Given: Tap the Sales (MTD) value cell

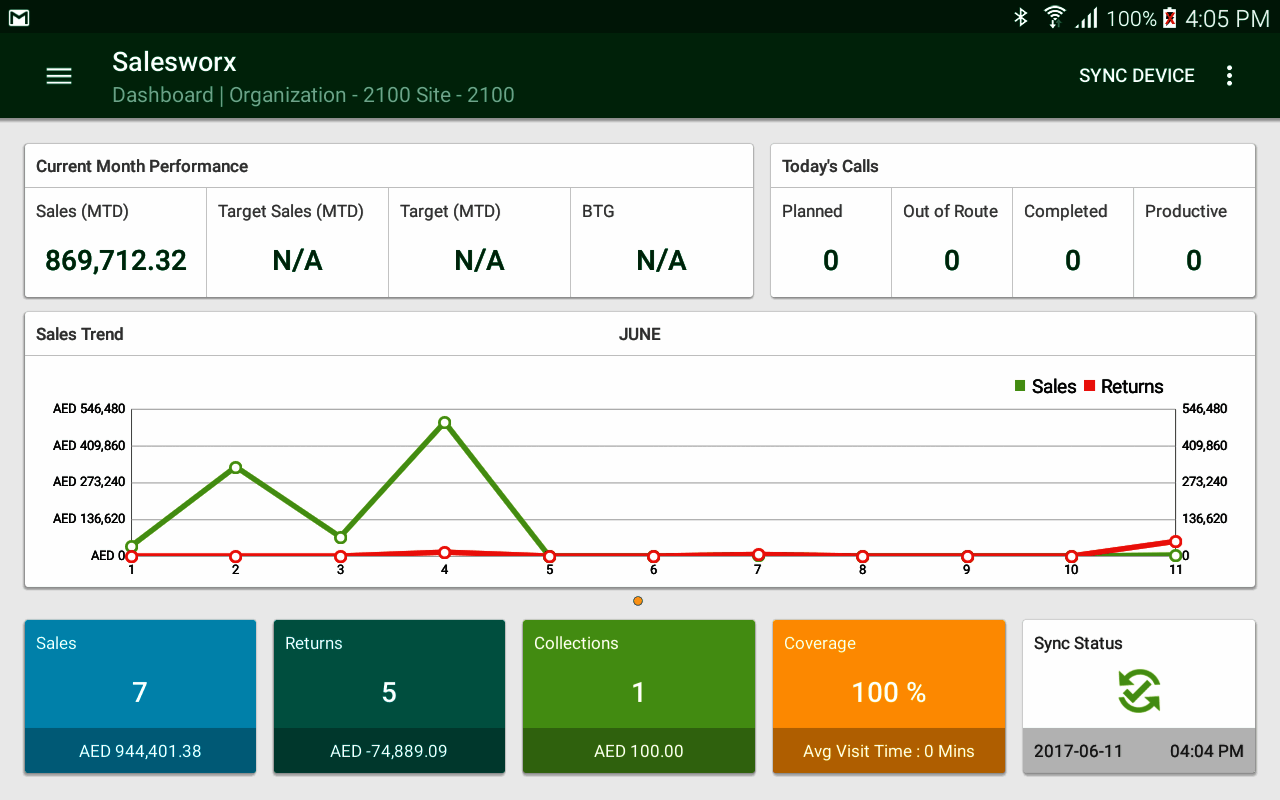Looking at the screenshot, I should [x=116, y=260].
